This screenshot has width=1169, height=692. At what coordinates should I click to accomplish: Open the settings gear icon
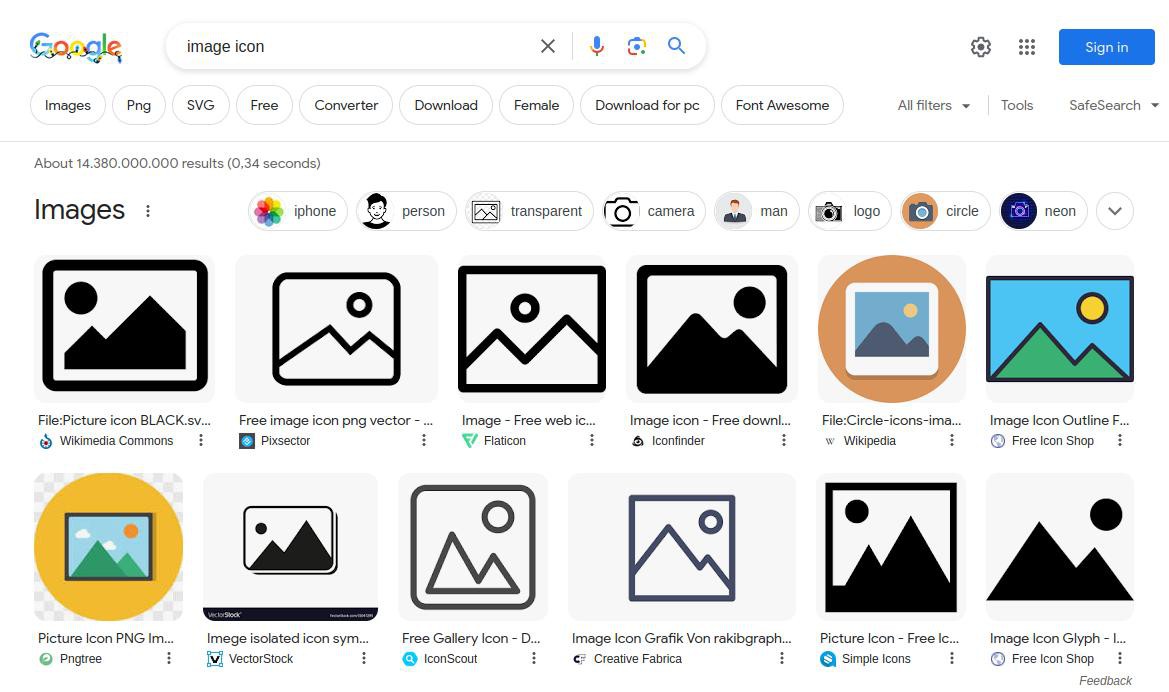pos(981,47)
